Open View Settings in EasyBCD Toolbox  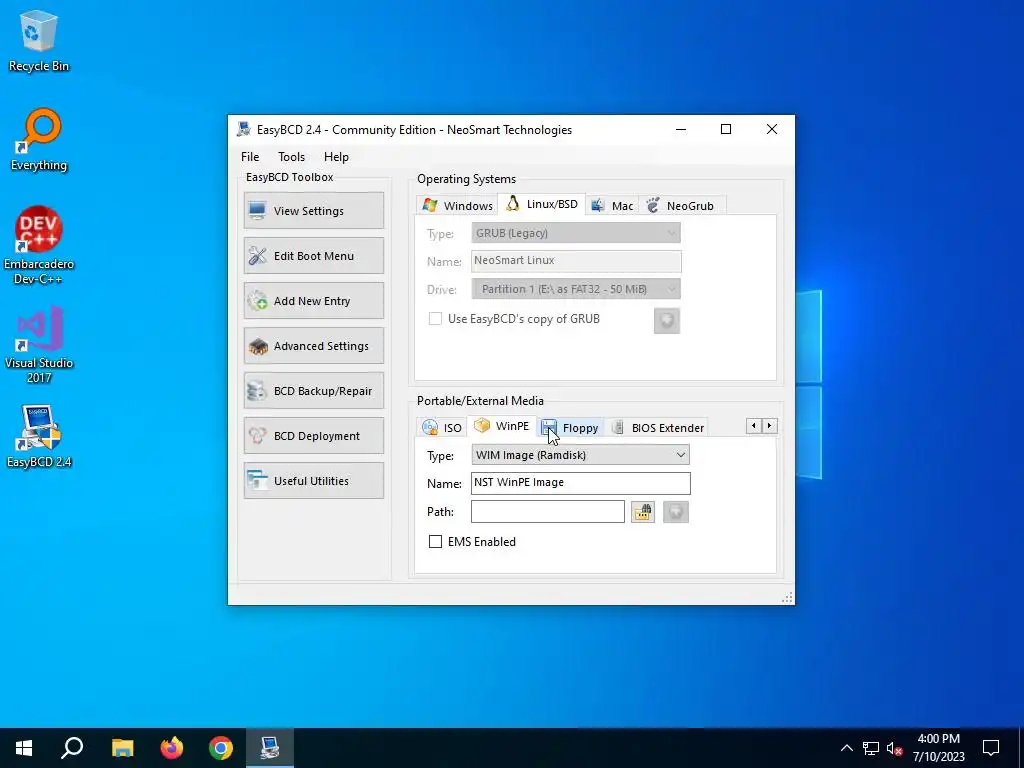pos(313,210)
